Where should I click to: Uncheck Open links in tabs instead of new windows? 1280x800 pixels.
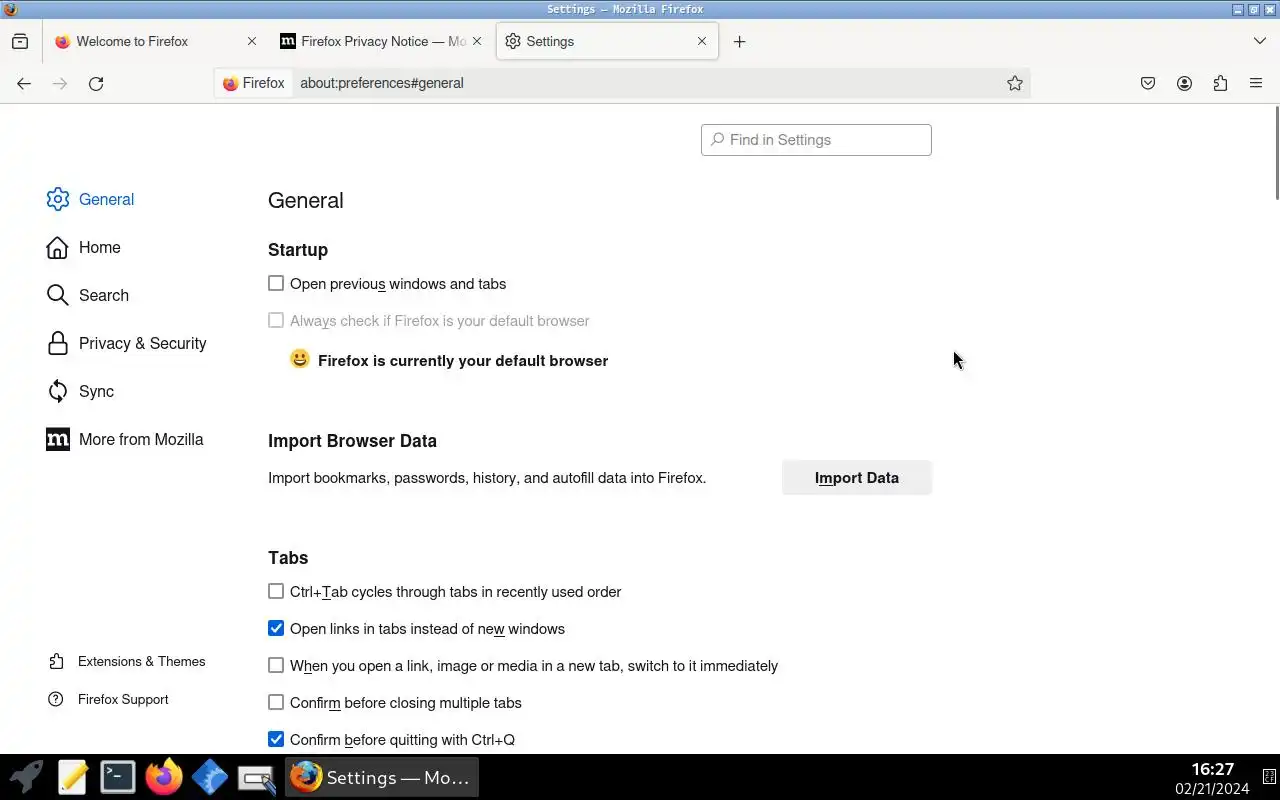tap(276, 629)
